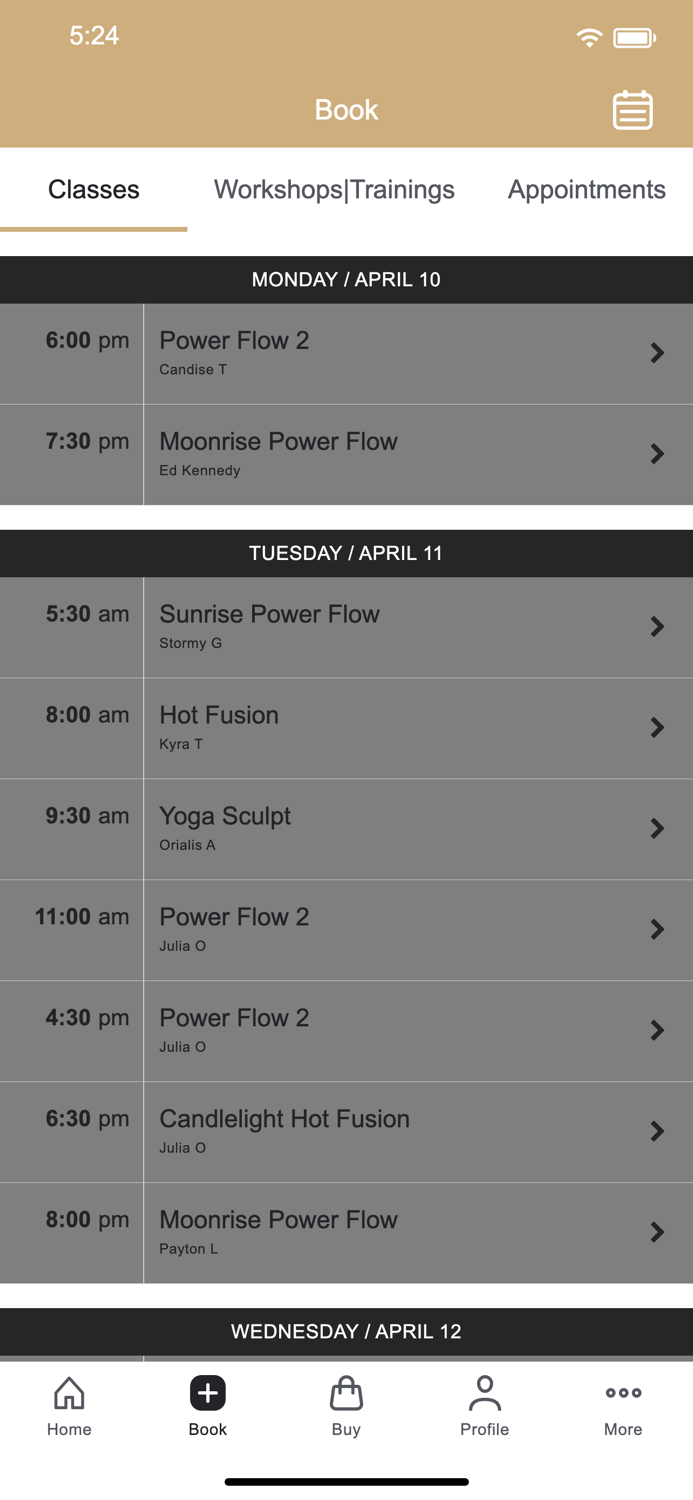Select the Classes tab

click(x=93, y=190)
